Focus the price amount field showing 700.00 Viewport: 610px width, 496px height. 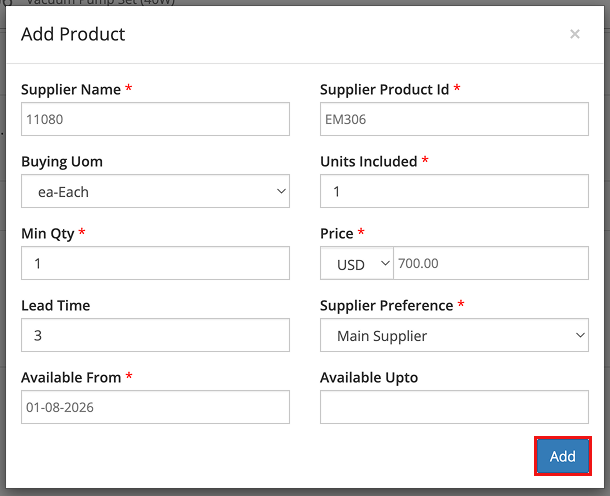click(x=490, y=264)
